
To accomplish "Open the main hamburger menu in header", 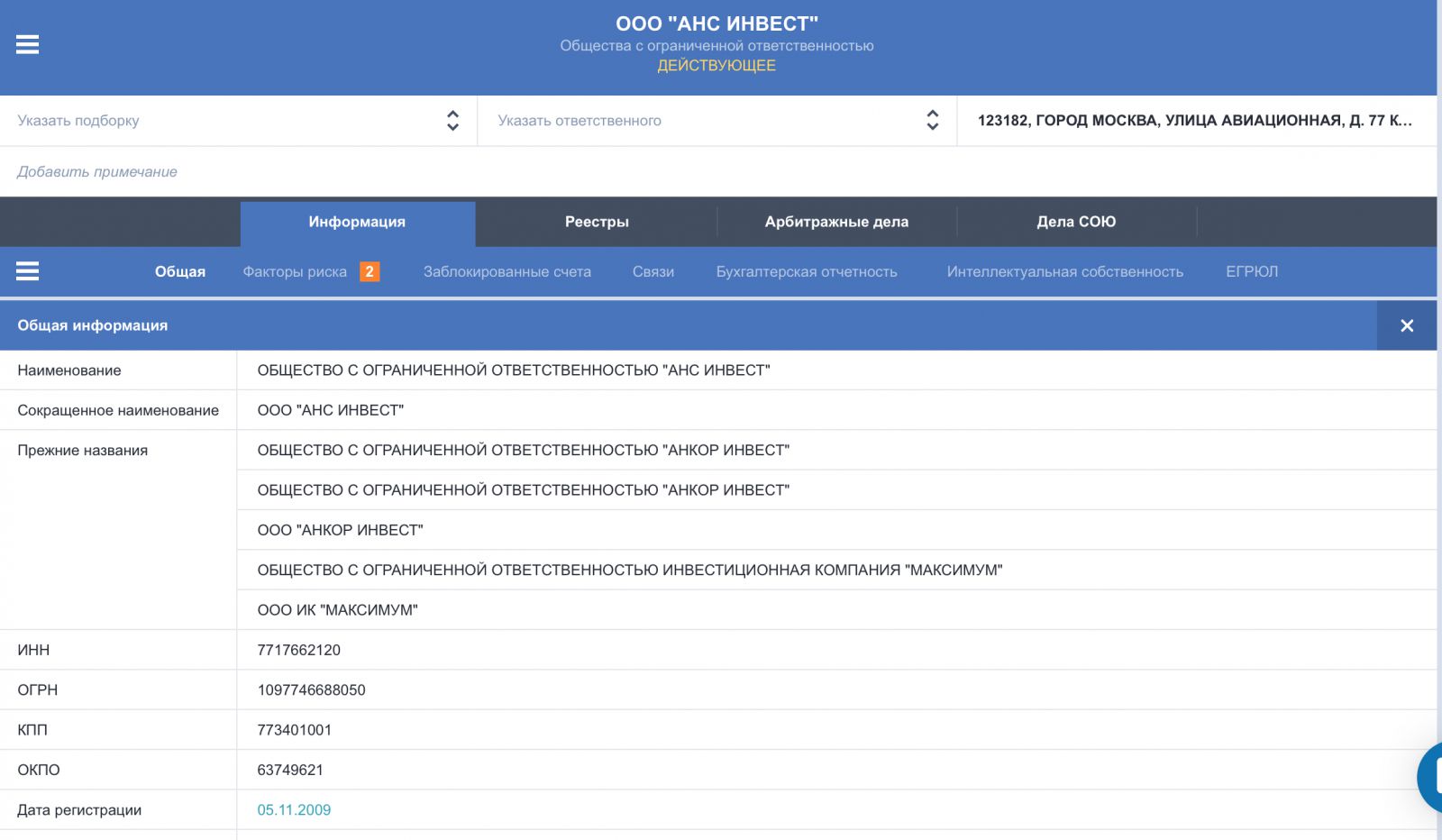I will (x=27, y=44).
